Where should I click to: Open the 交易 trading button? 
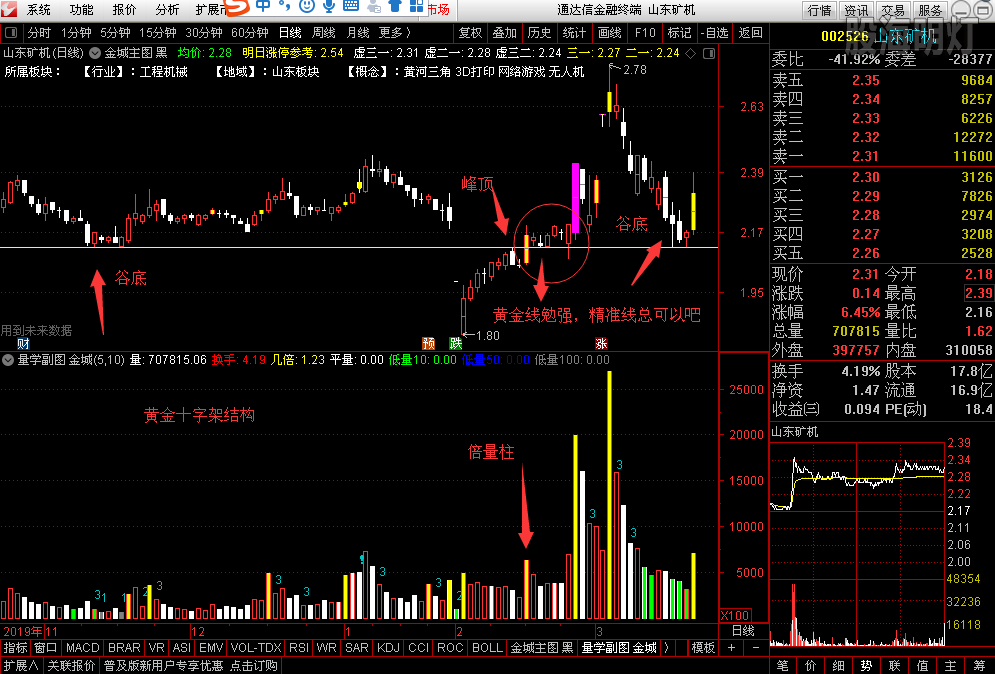click(x=893, y=11)
